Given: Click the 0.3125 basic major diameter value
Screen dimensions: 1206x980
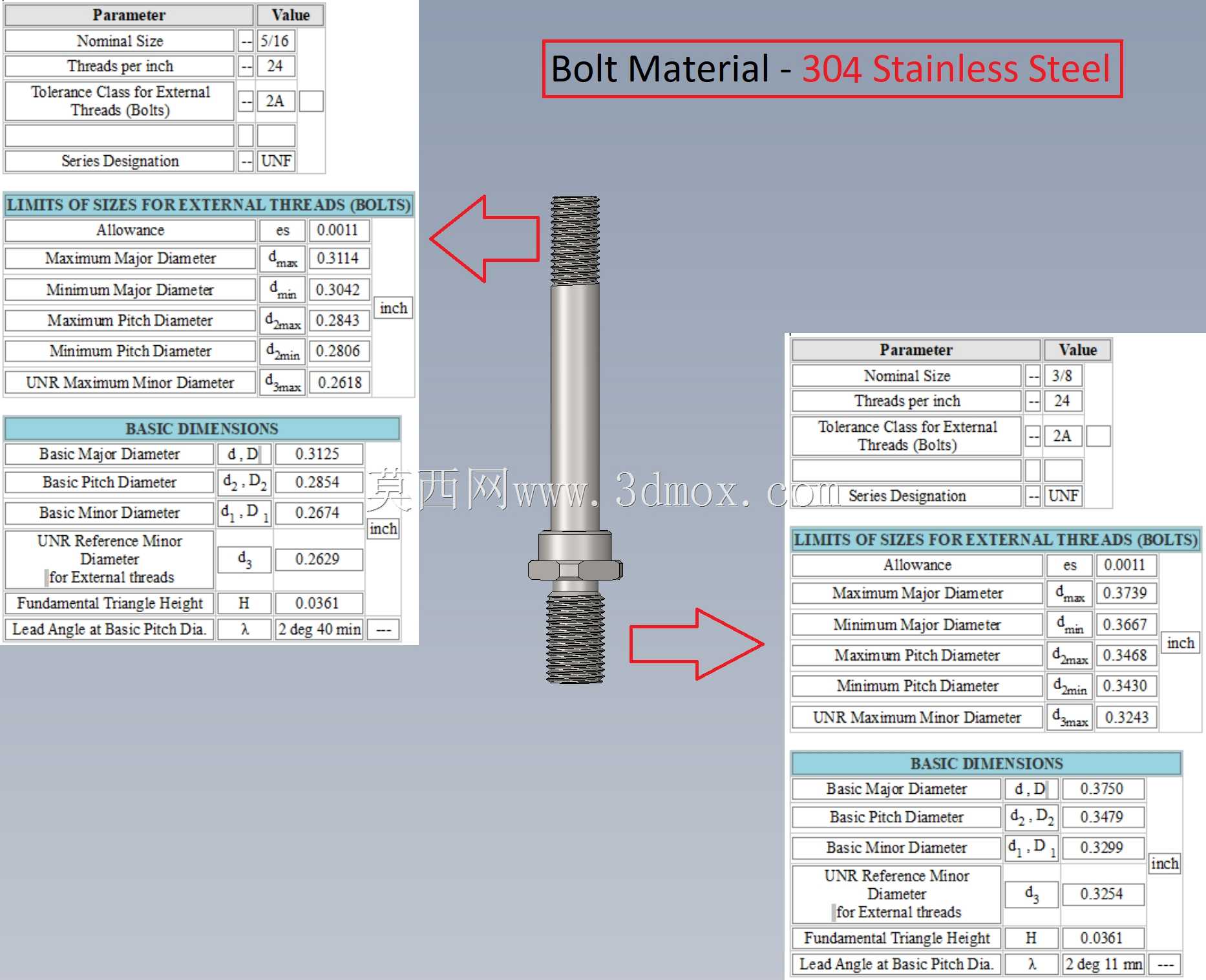Looking at the screenshot, I should pyautogui.click(x=318, y=454).
